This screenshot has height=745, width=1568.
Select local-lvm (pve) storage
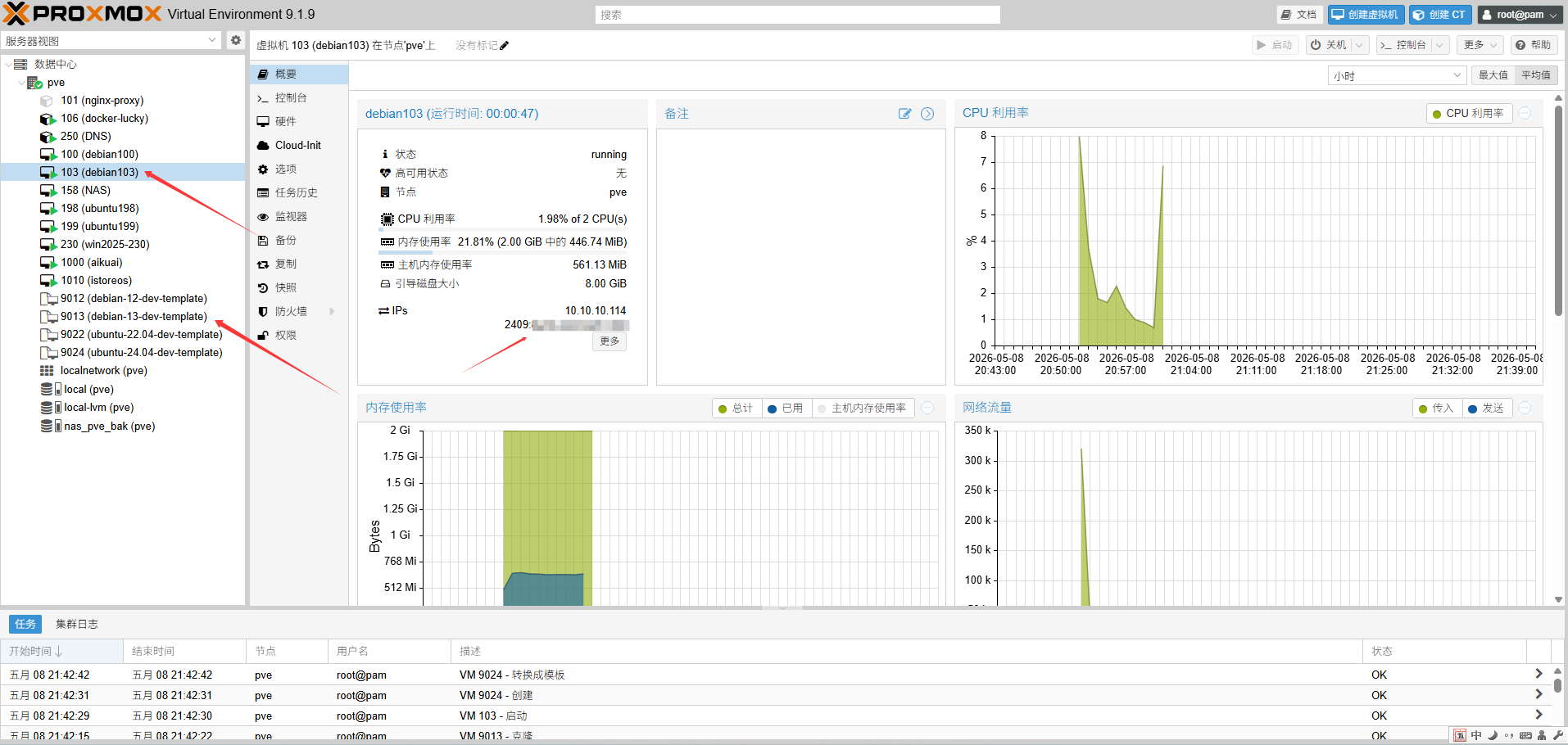(99, 408)
